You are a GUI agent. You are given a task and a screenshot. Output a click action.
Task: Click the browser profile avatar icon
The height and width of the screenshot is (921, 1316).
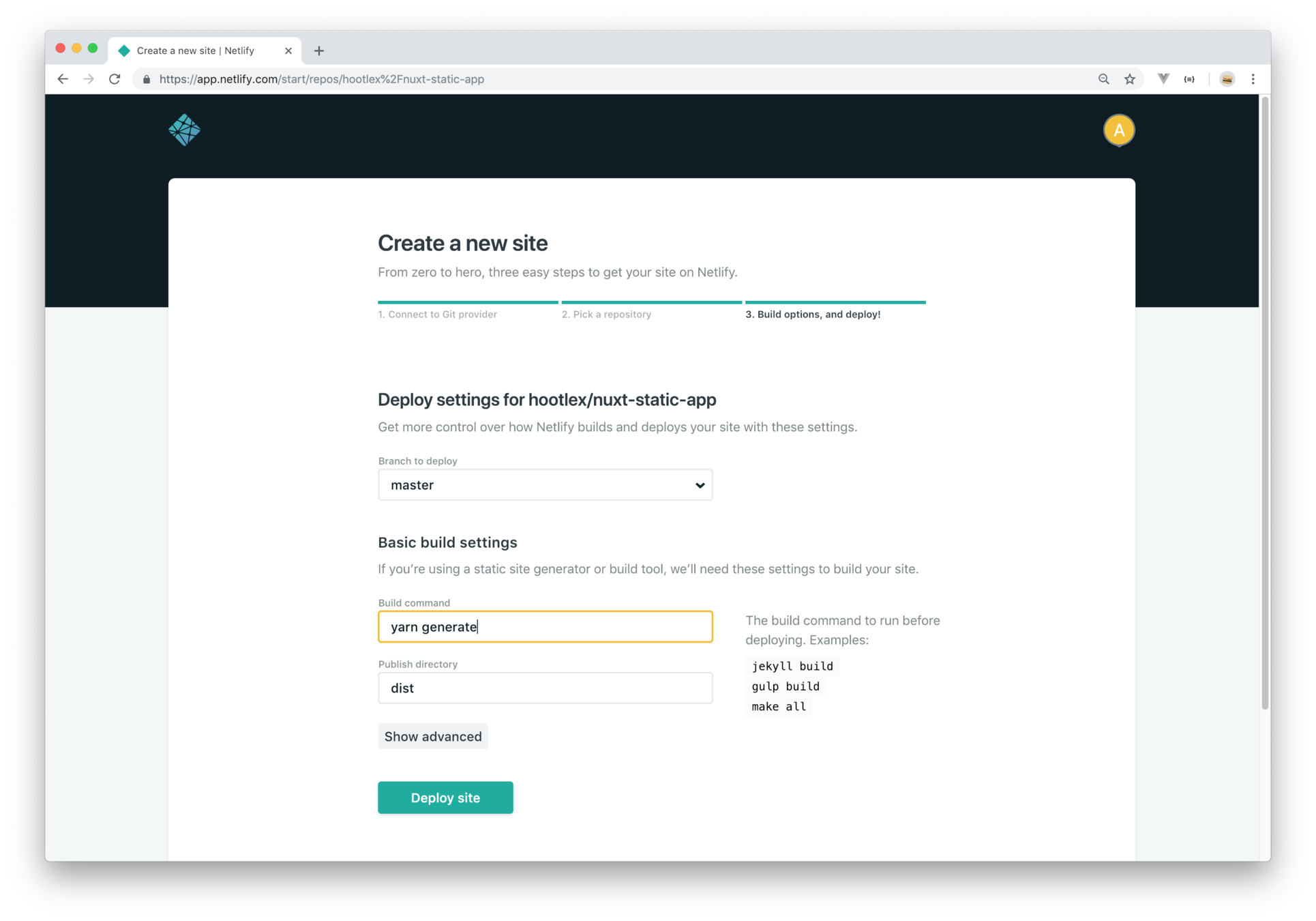pyautogui.click(x=1227, y=79)
